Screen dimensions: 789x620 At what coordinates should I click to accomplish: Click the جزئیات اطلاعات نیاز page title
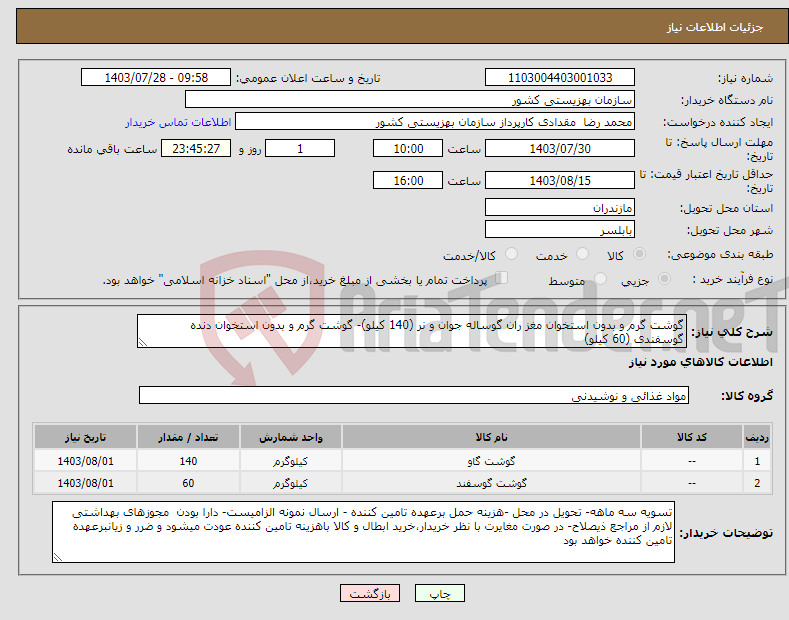[715, 27]
